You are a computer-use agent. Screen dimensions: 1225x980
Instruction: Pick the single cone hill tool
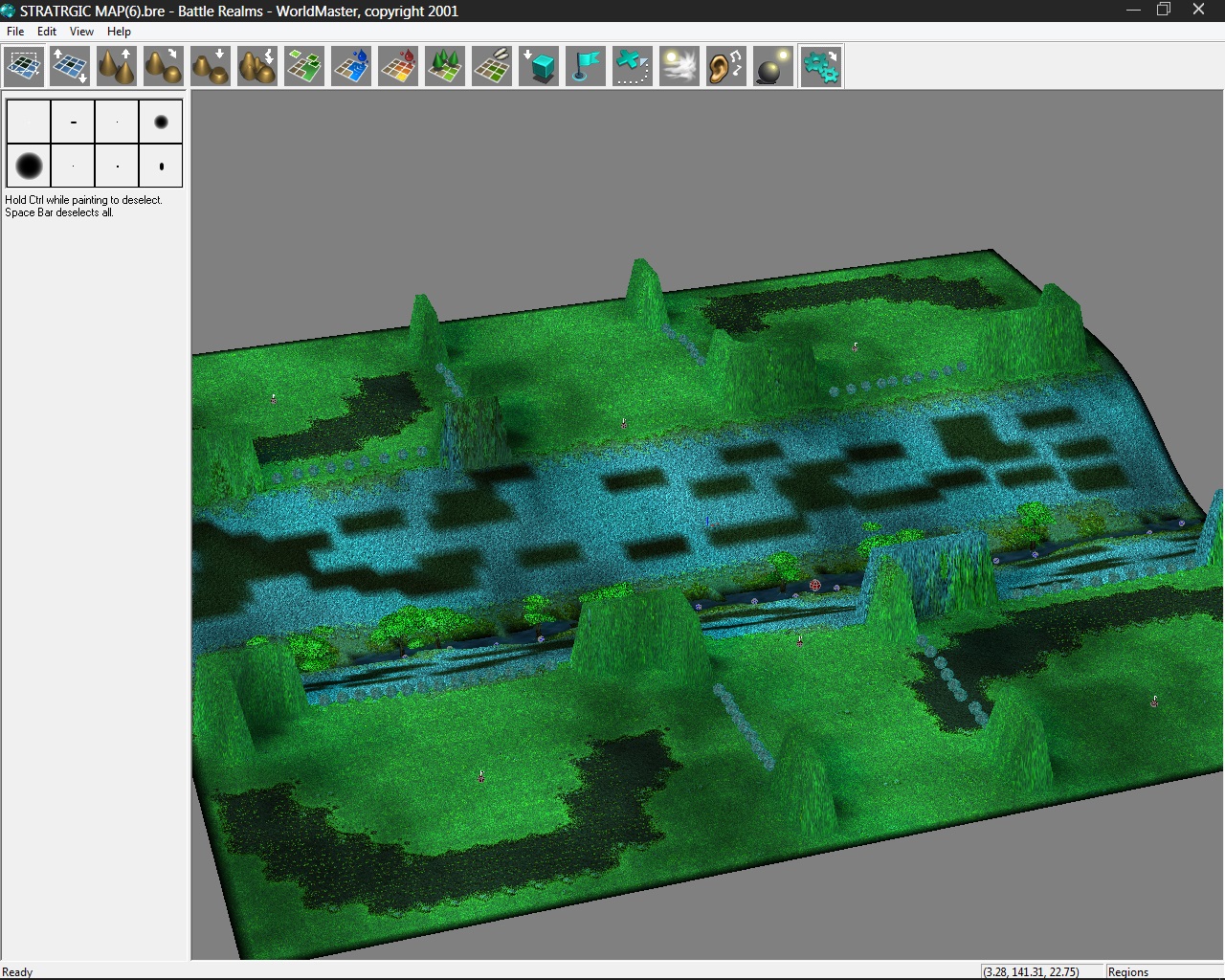[116, 65]
